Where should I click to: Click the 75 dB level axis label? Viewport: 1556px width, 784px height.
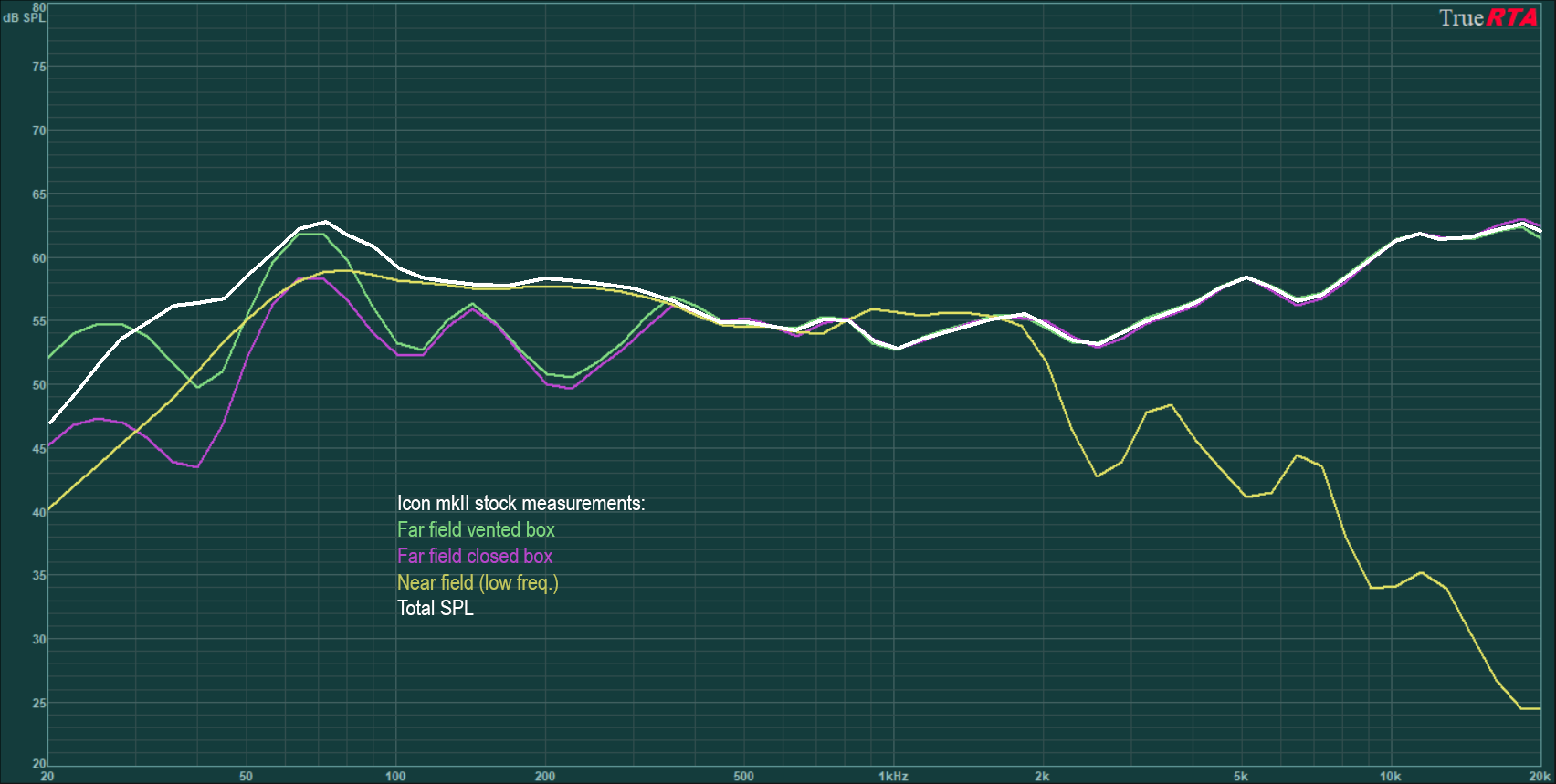(x=39, y=67)
